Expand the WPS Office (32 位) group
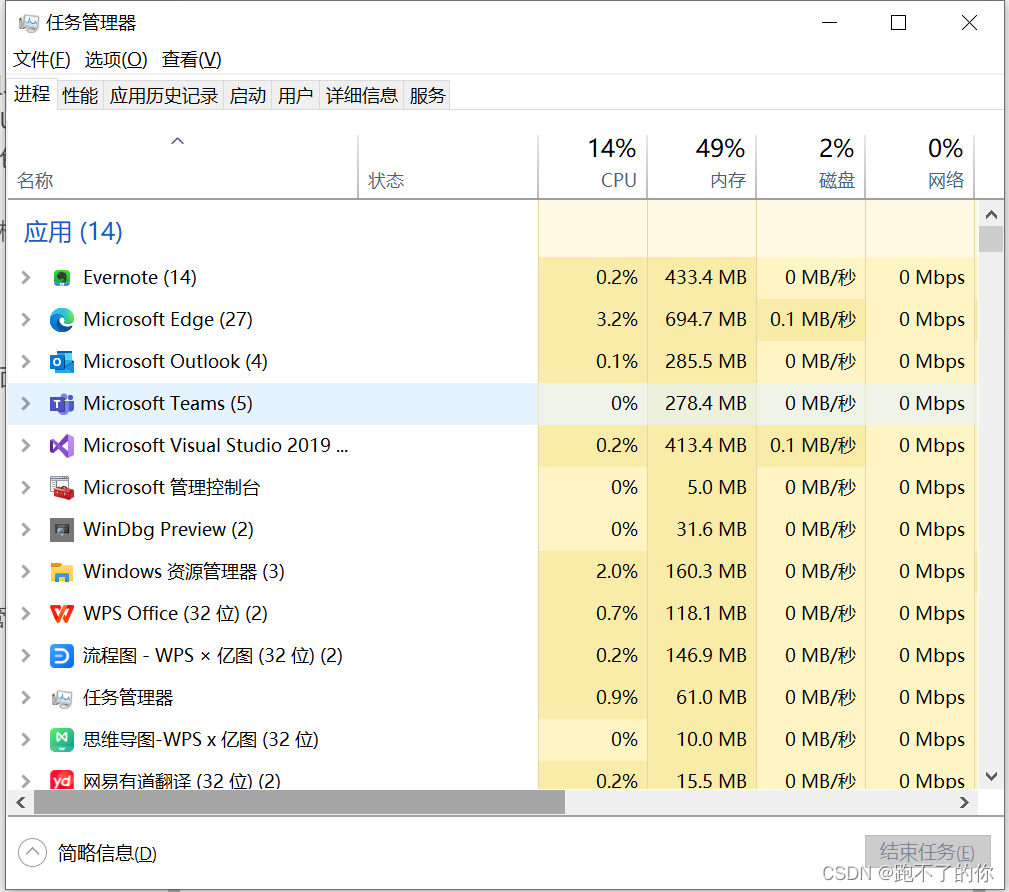1009x892 pixels. coord(26,613)
